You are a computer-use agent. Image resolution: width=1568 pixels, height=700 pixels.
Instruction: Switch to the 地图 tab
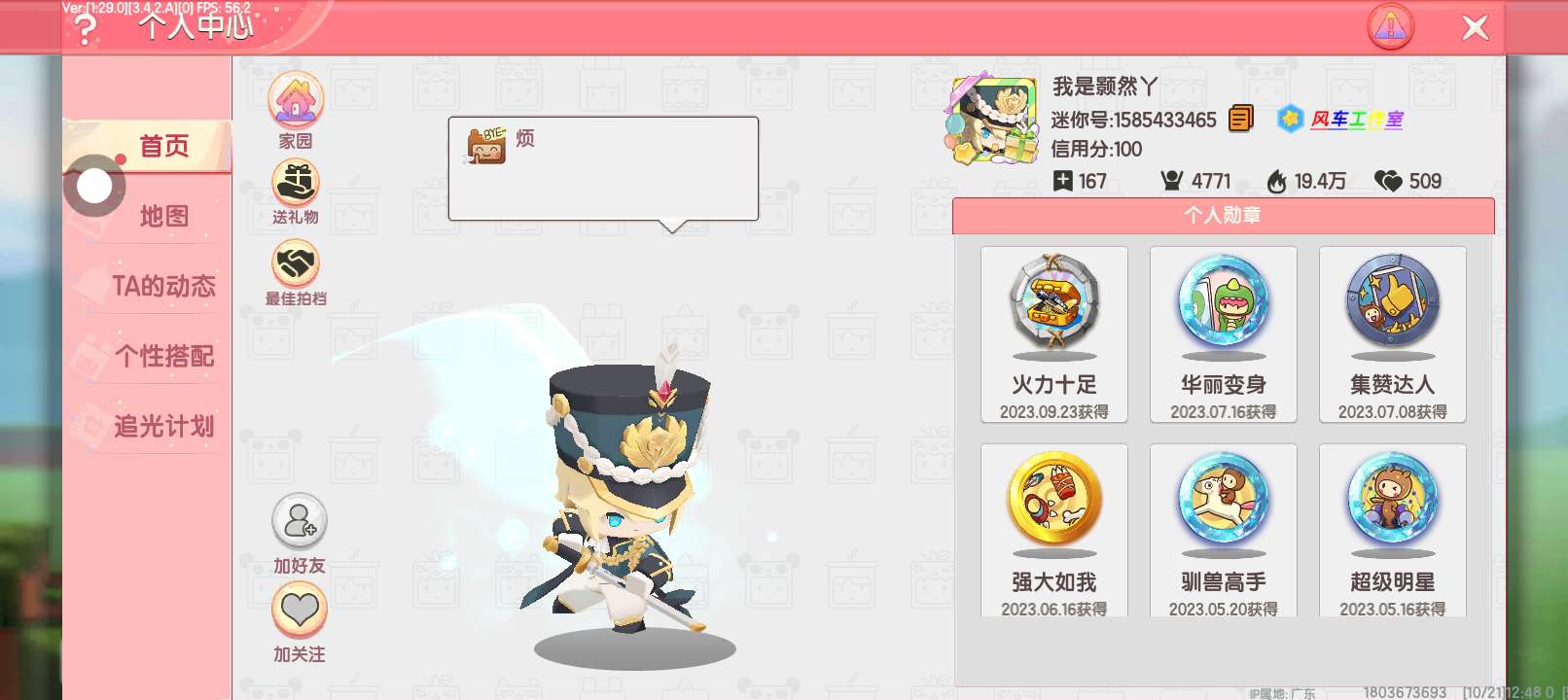163,216
